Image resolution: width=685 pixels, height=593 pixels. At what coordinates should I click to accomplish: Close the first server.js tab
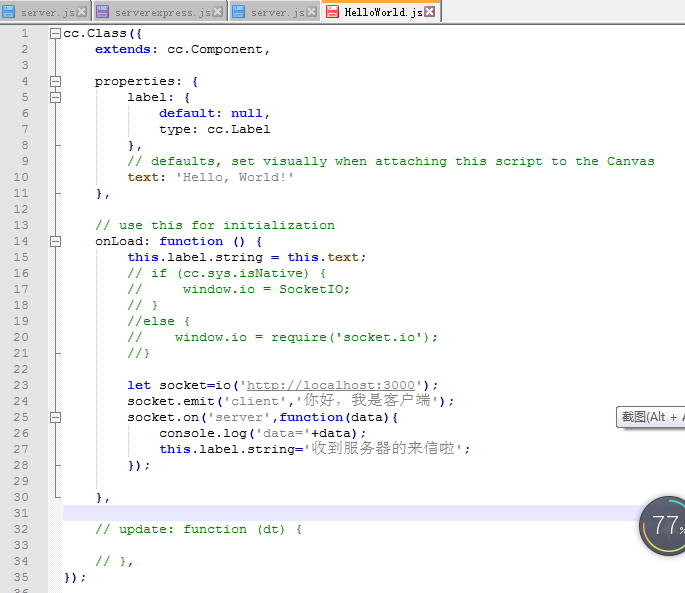tap(82, 12)
